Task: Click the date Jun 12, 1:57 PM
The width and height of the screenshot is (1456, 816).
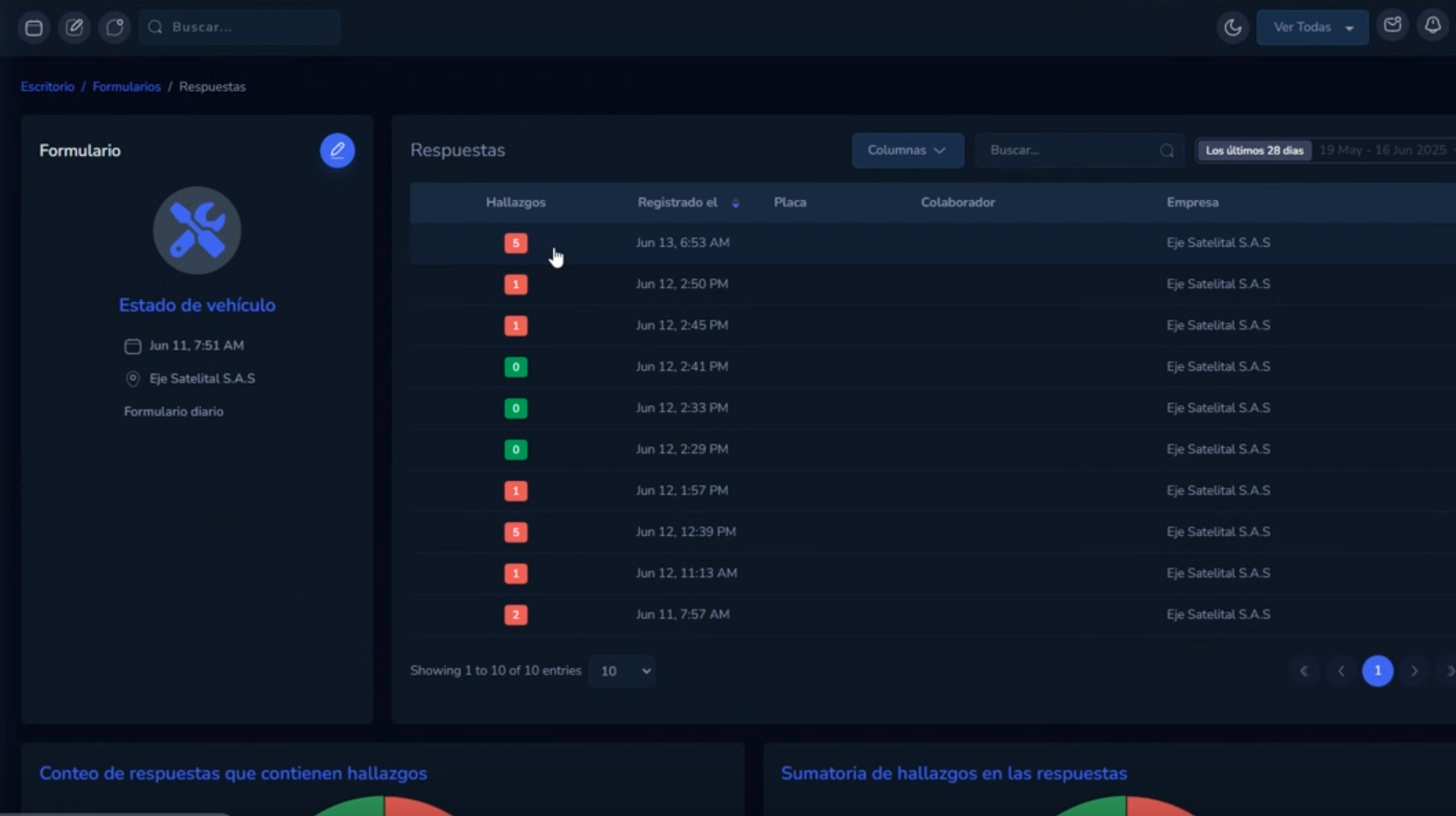Action: pyautogui.click(x=682, y=490)
